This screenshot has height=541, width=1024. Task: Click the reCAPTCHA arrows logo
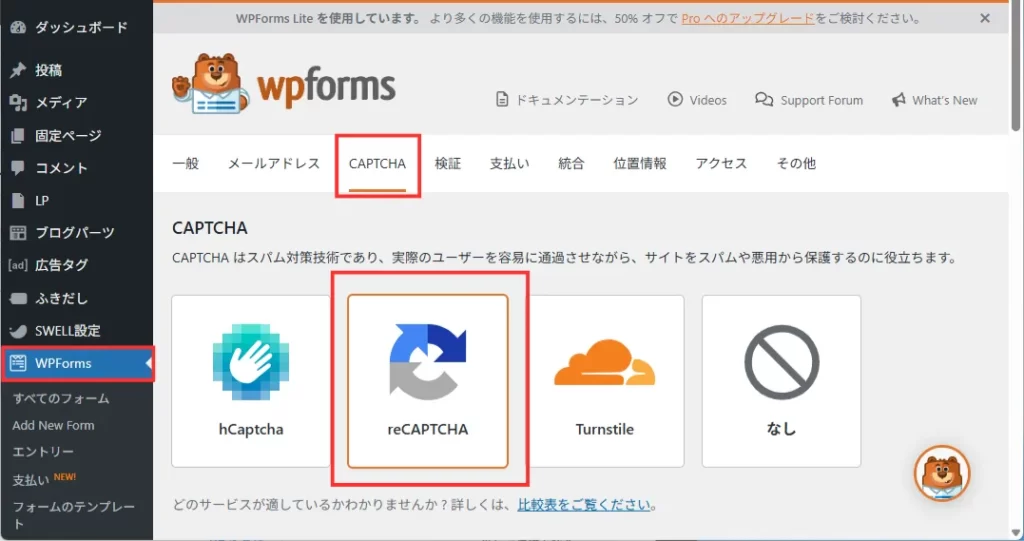tap(428, 361)
